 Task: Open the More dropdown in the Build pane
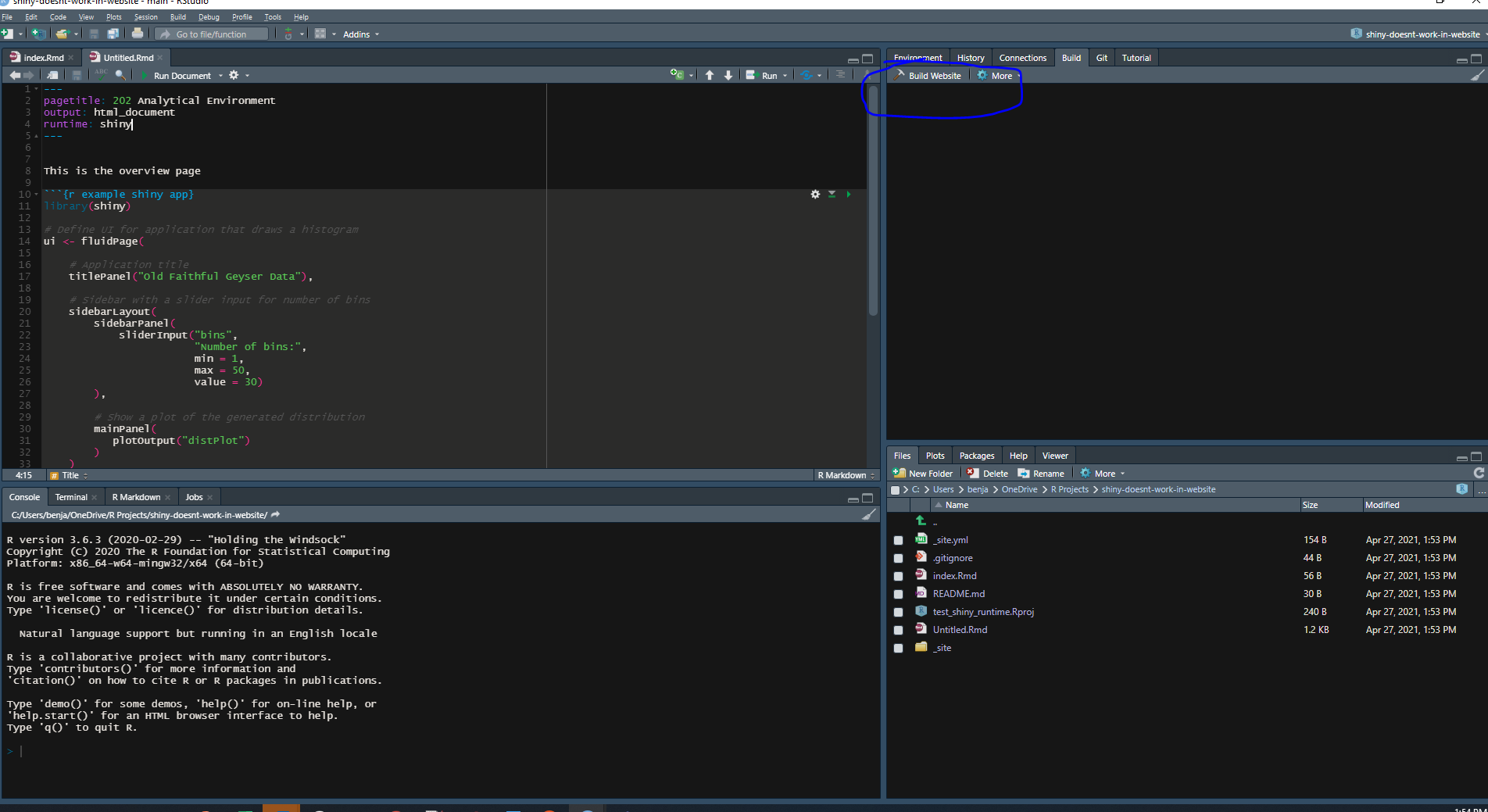(996, 75)
